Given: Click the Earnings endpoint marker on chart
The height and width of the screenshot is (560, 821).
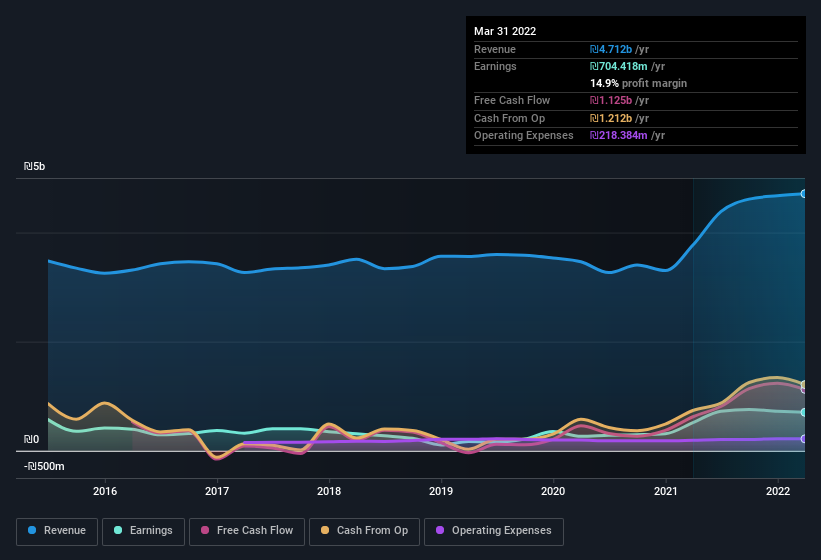Looking at the screenshot, I should (803, 412).
